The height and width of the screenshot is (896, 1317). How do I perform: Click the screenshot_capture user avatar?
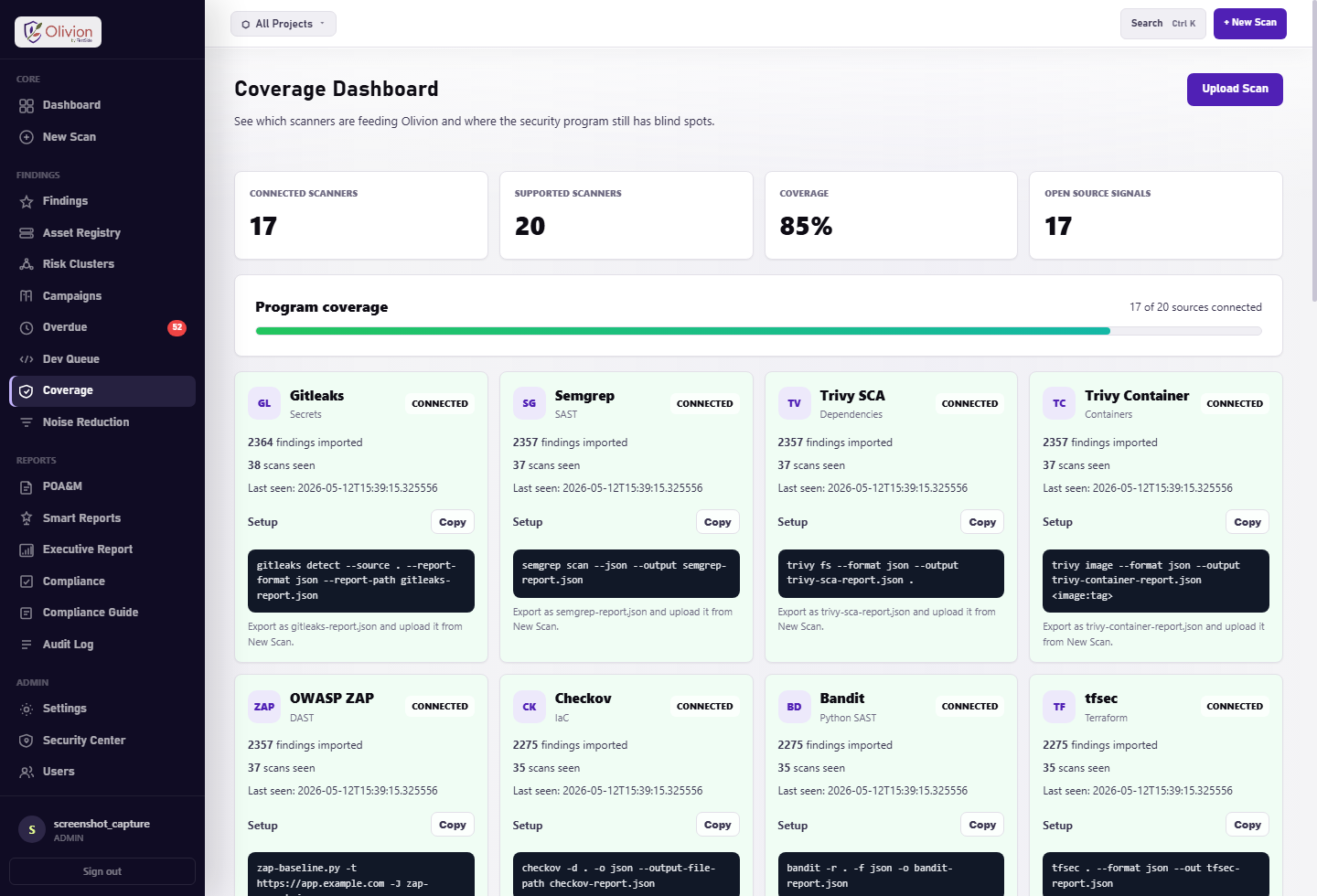tap(32, 829)
